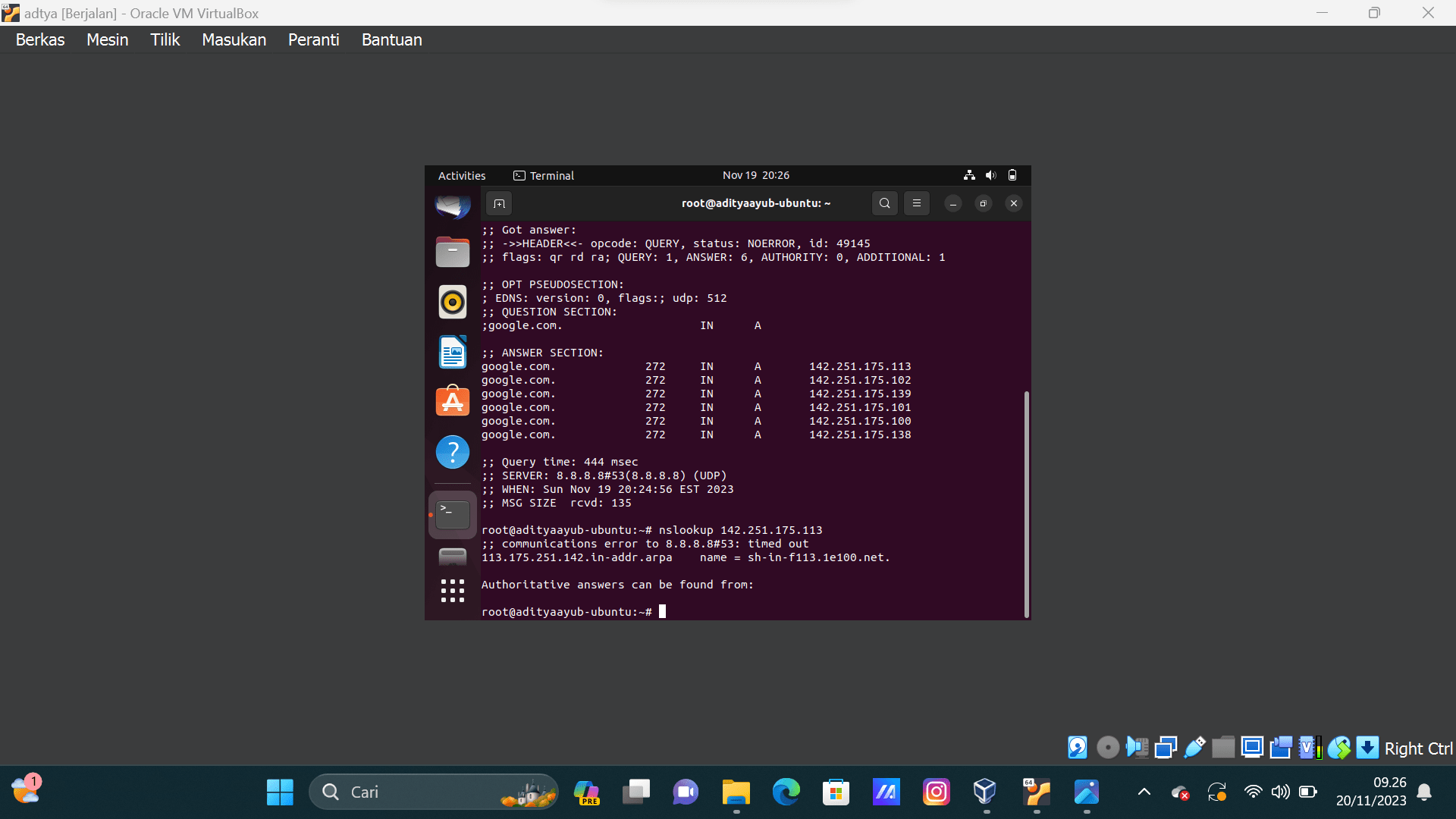Show Applications grid in Ubuntu dock
Viewport: 1456px width, 819px height.
pyautogui.click(x=453, y=591)
